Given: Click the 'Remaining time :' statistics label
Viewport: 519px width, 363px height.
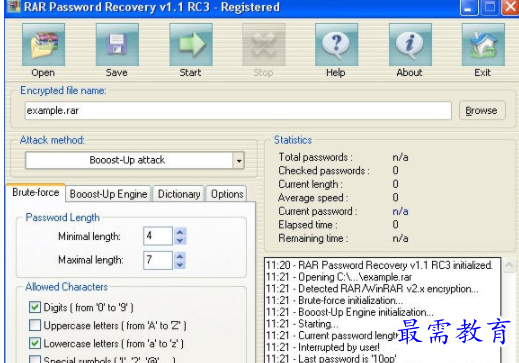Looking at the screenshot, I should (313, 238).
